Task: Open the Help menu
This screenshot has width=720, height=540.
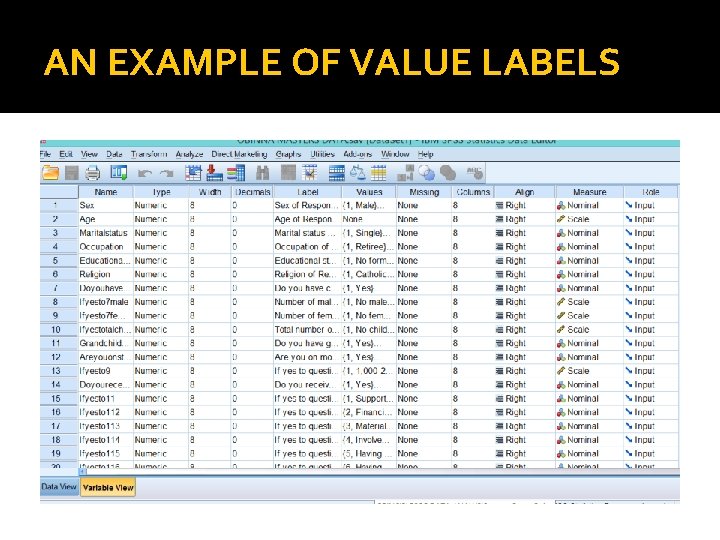Action: coord(426,154)
